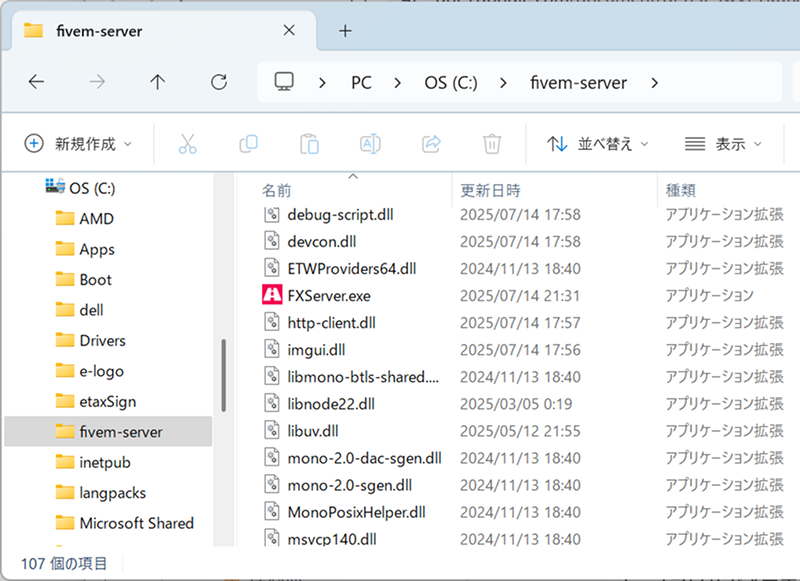Click the Forward navigation arrow
Screen dimensions: 800x581
pos(97,82)
